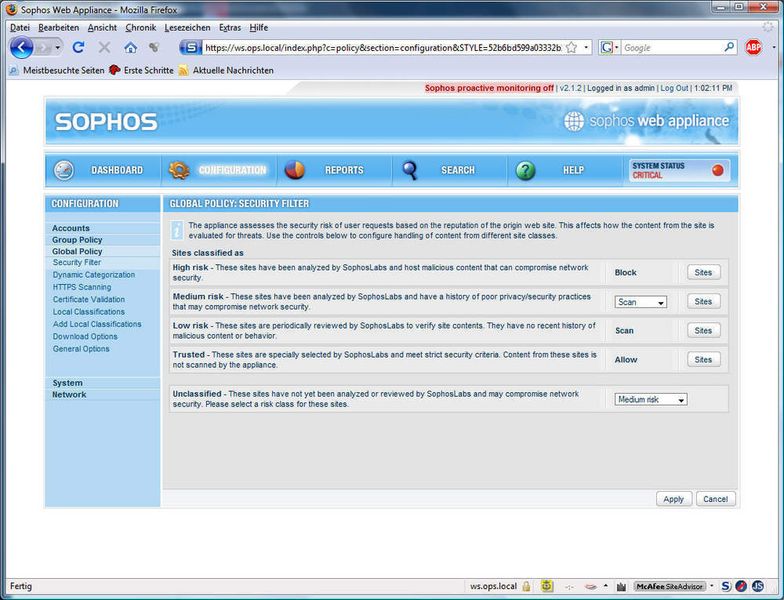784x600 pixels.
Task: Click the Search magnifying glass nav icon
Action: click(410, 170)
